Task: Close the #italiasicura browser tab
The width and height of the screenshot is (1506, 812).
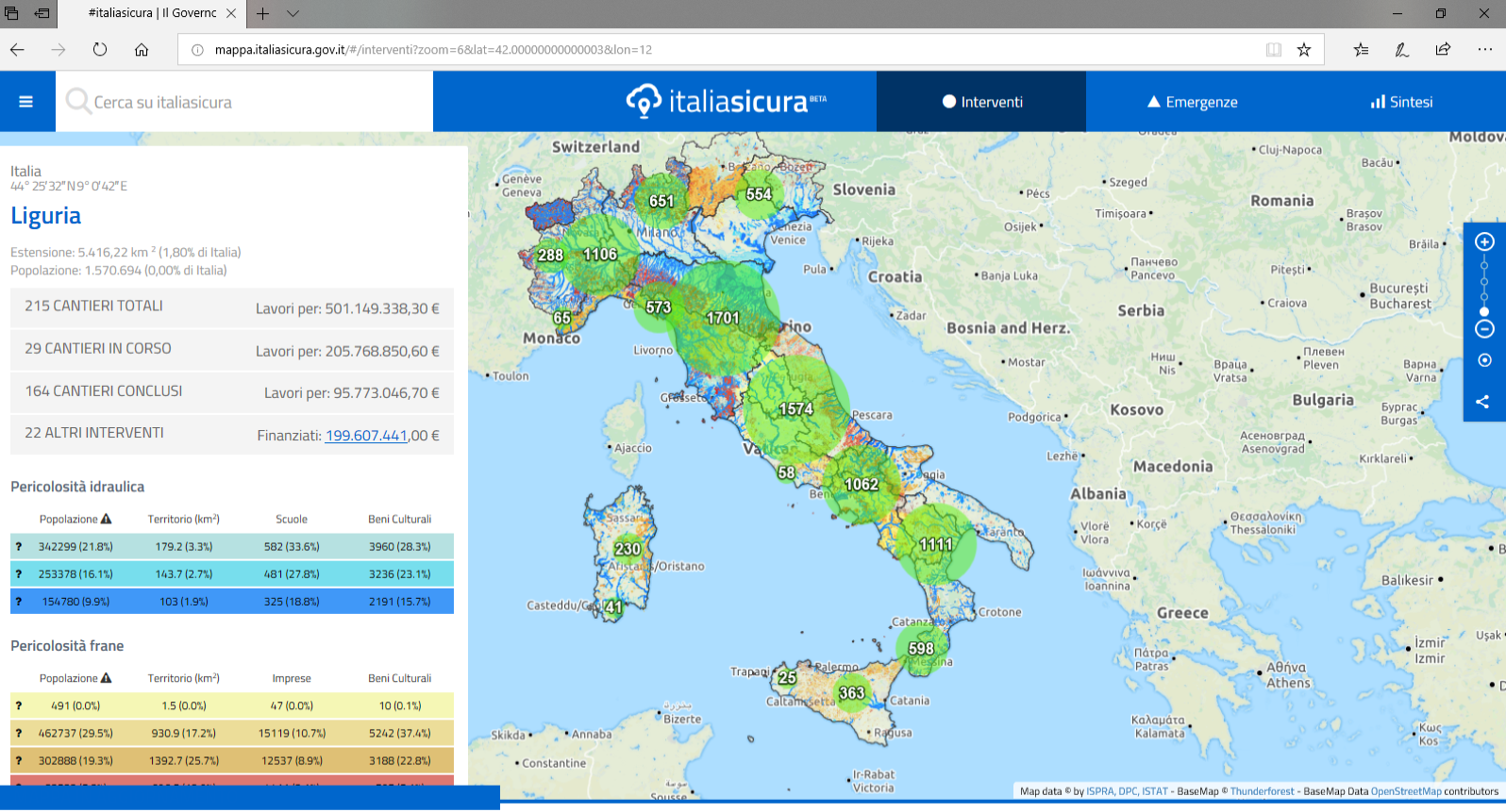Action: (x=231, y=13)
